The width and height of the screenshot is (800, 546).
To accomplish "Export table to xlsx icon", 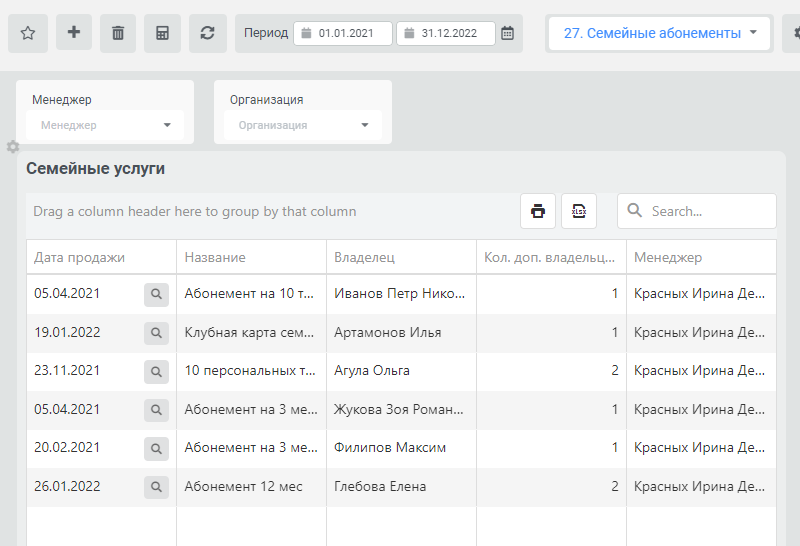I will [x=579, y=211].
